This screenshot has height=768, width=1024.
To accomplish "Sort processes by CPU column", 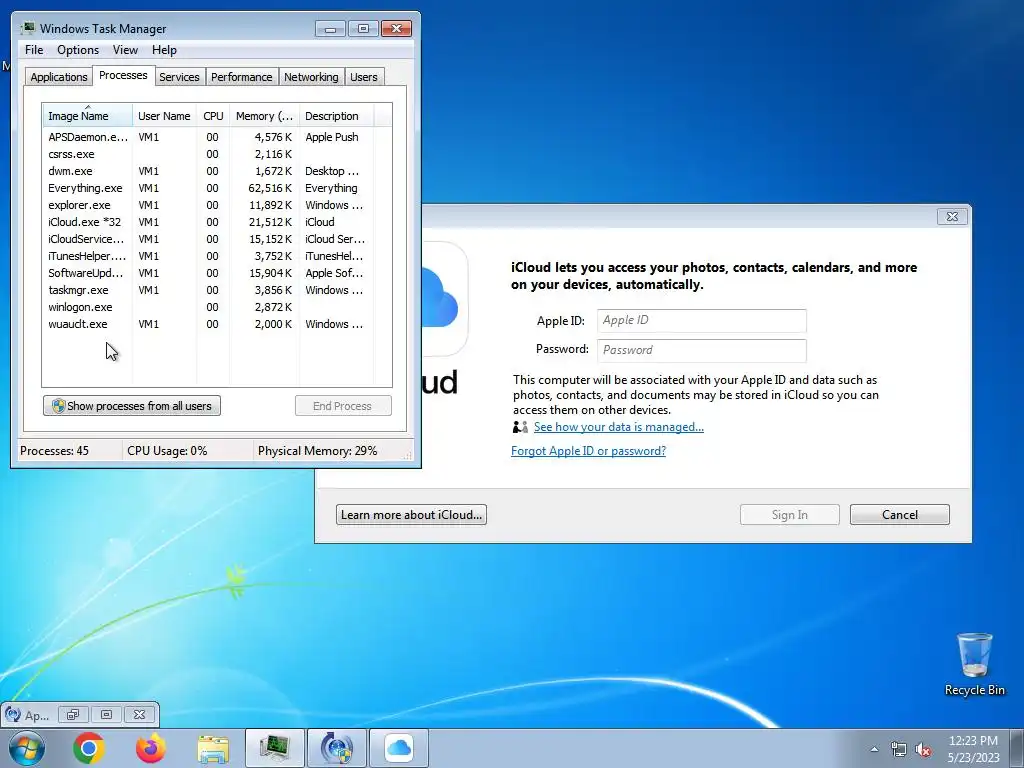I will [213, 116].
